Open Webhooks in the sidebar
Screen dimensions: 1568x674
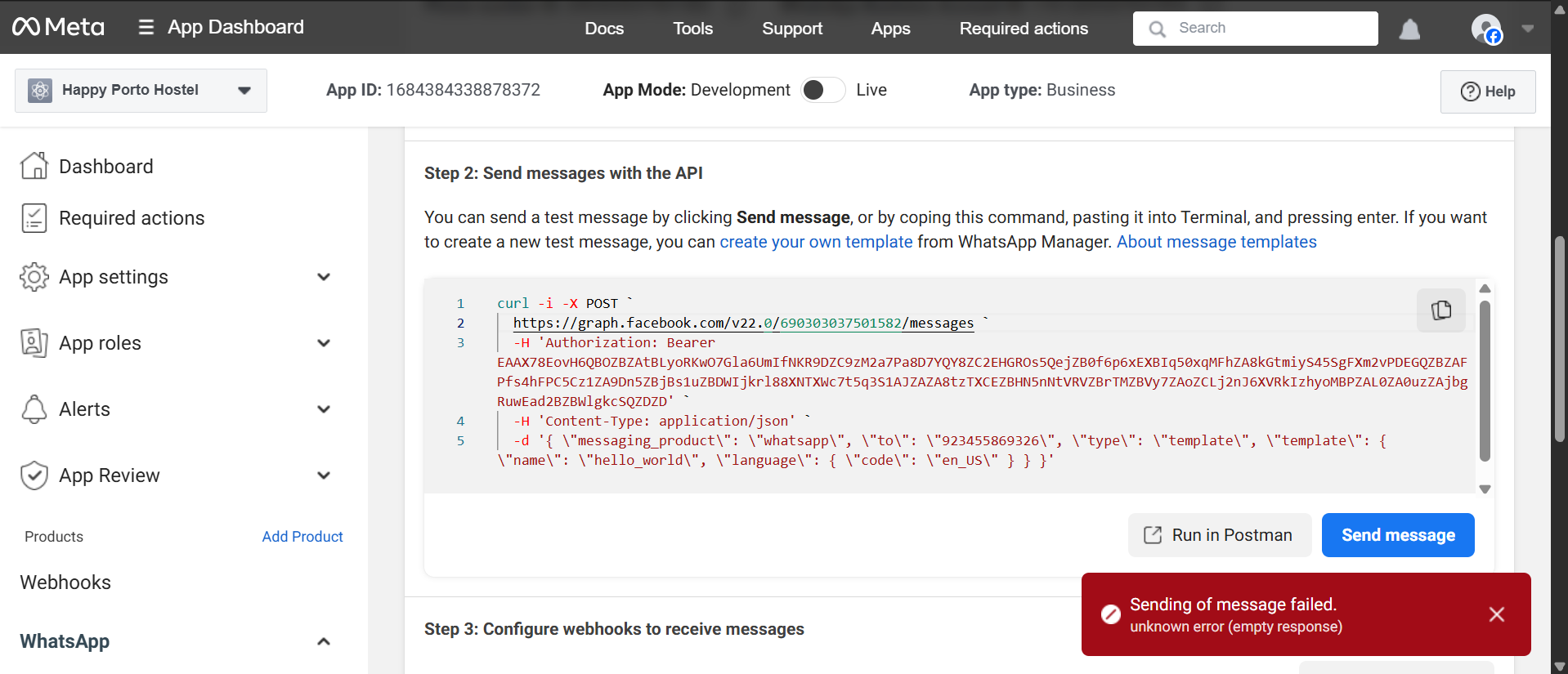point(65,582)
